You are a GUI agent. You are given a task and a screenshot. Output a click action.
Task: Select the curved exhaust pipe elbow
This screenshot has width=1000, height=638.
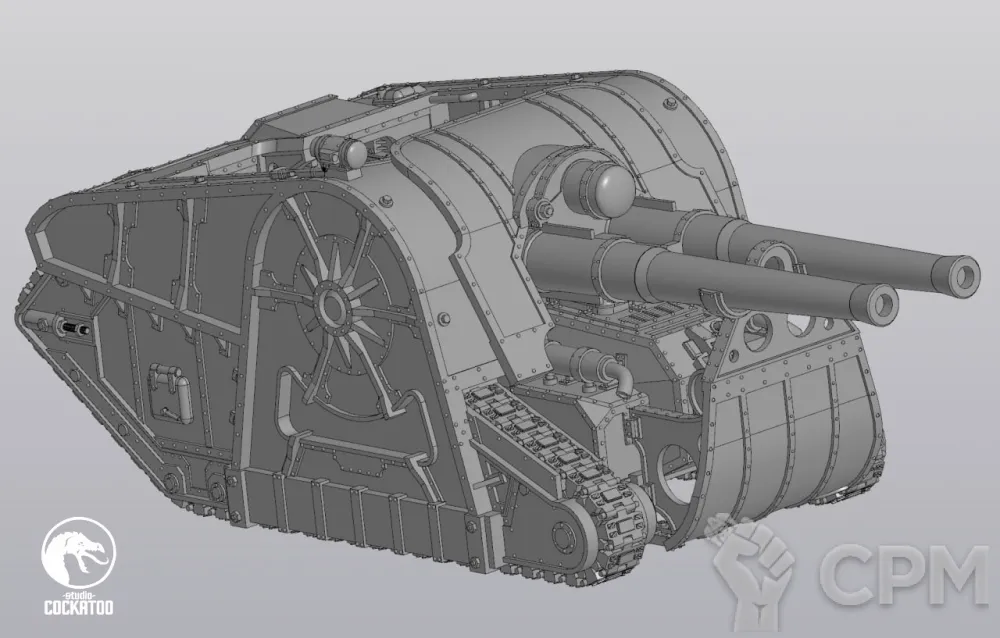pos(618,378)
